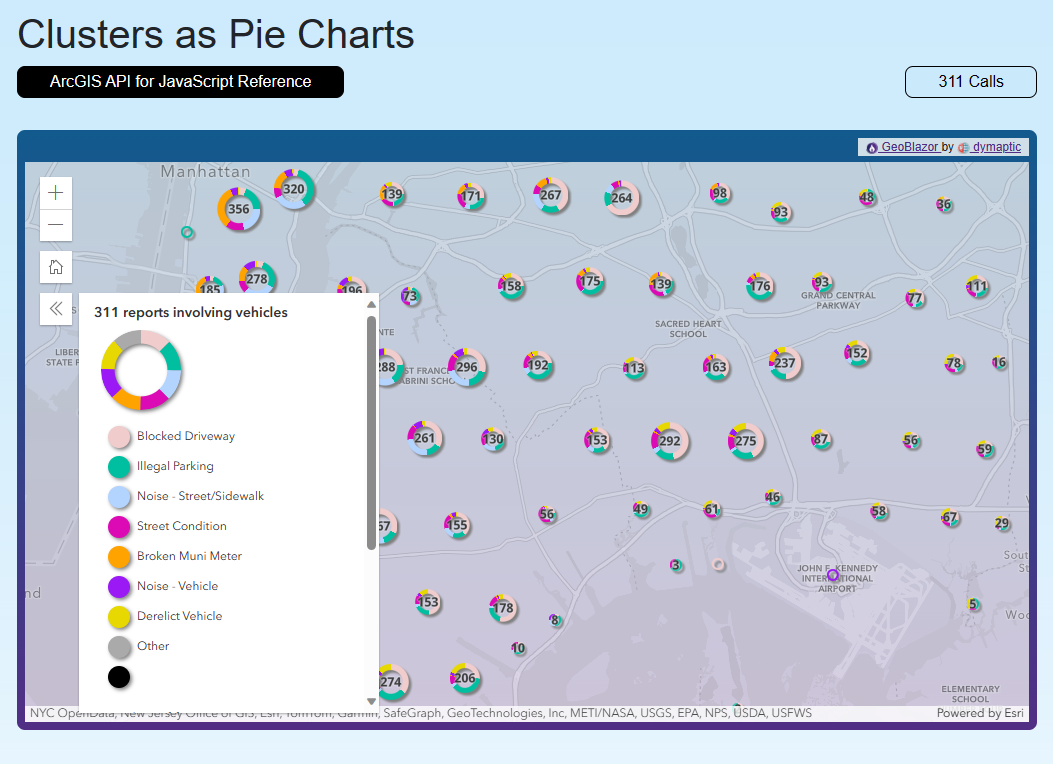
Task: Click the Illegal Parking teal swatch
Action: [120, 467]
